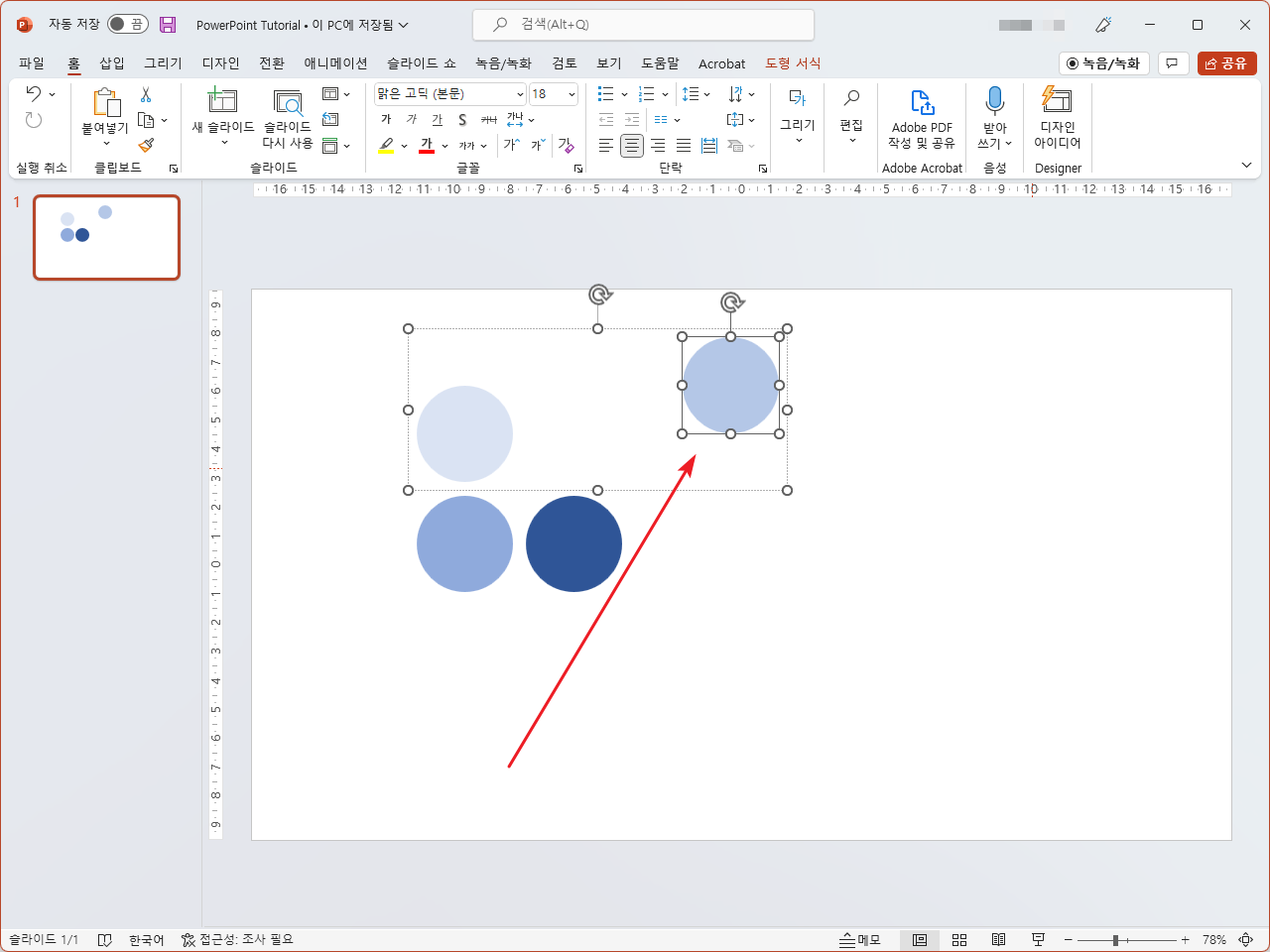Click the 녹음/녹화 record button at top right
This screenshot has width=1270, height=952.
pyautogui.click(x=1104, y=63)
